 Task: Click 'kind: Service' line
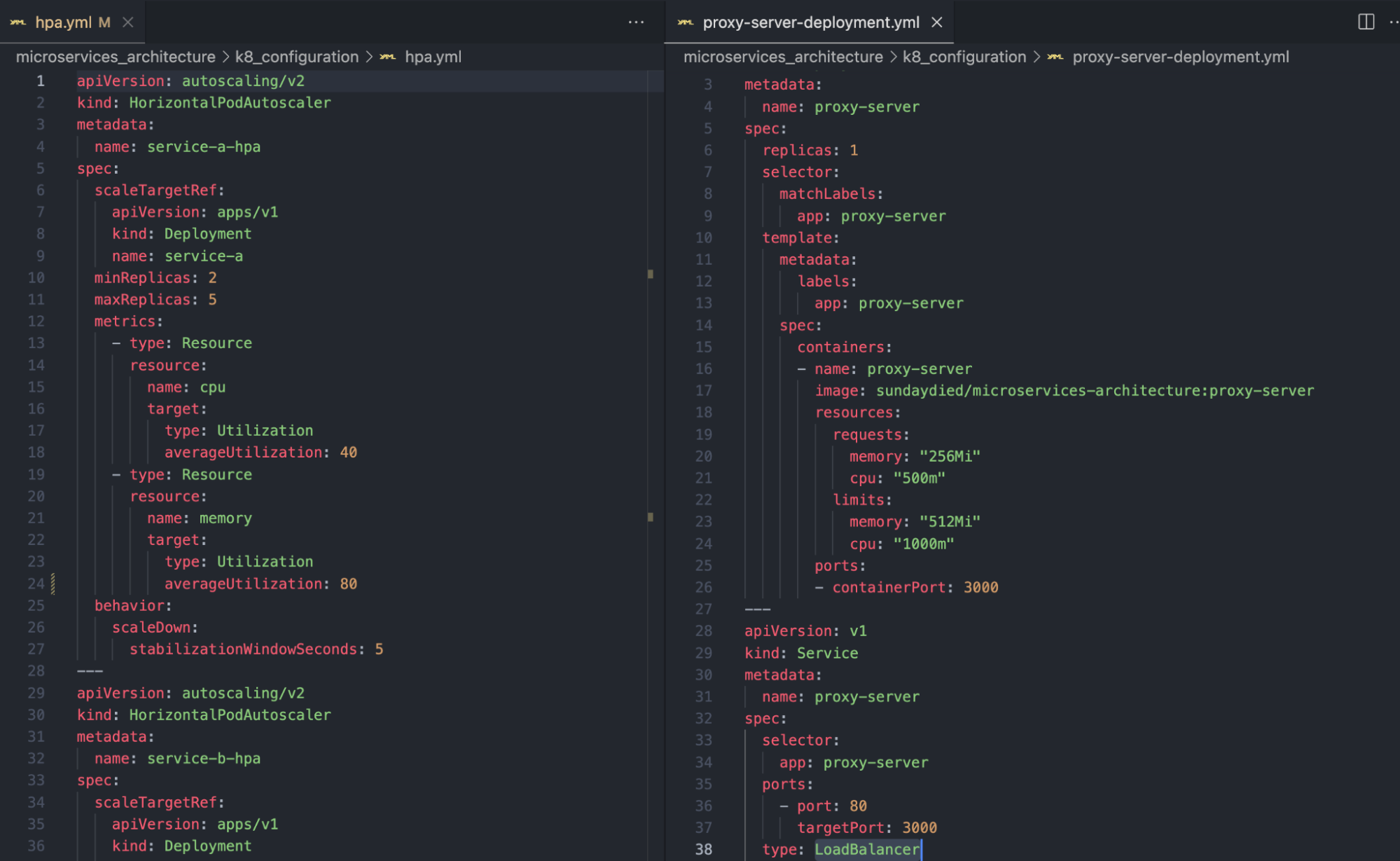click(801, 653)
